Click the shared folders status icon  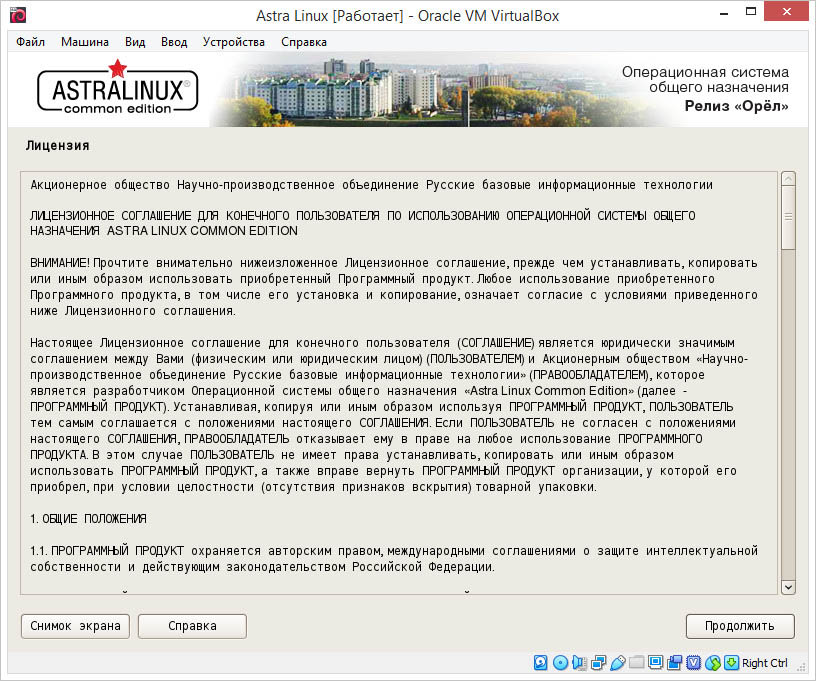pyautogui.click(x=636, y=662)
